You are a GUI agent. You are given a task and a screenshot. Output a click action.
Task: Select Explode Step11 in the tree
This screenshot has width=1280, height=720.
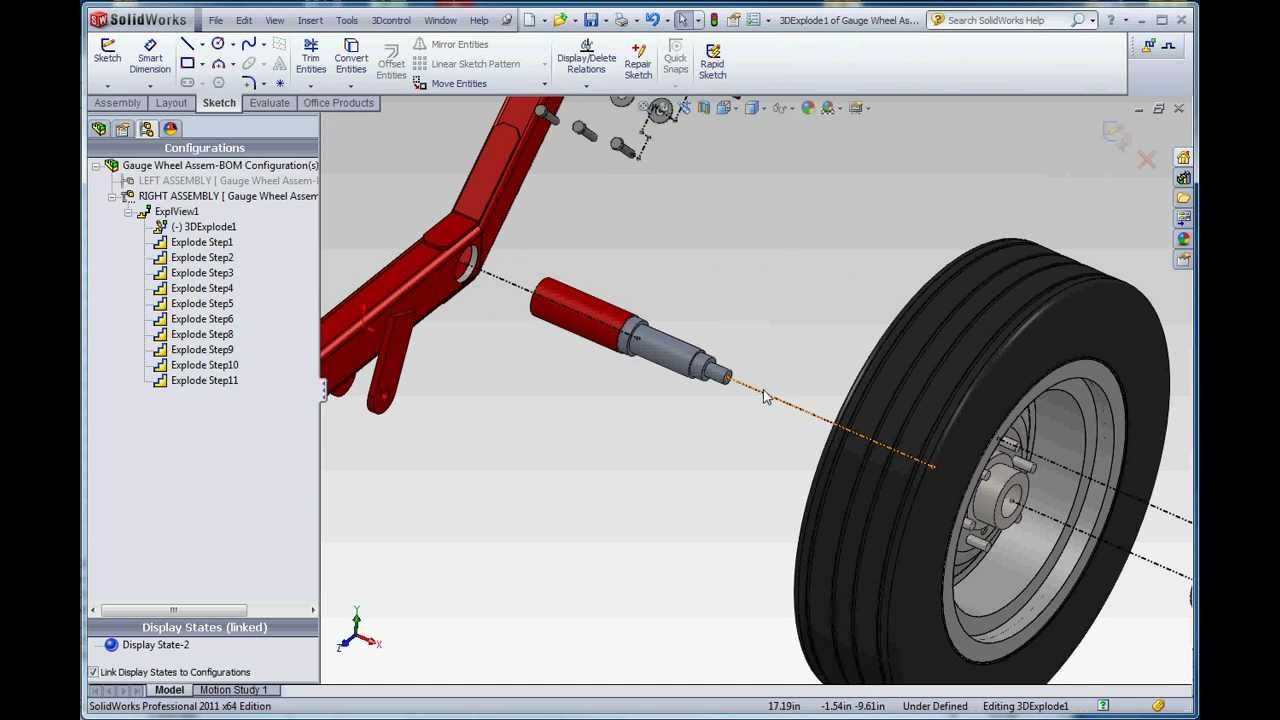click(204, 380)
